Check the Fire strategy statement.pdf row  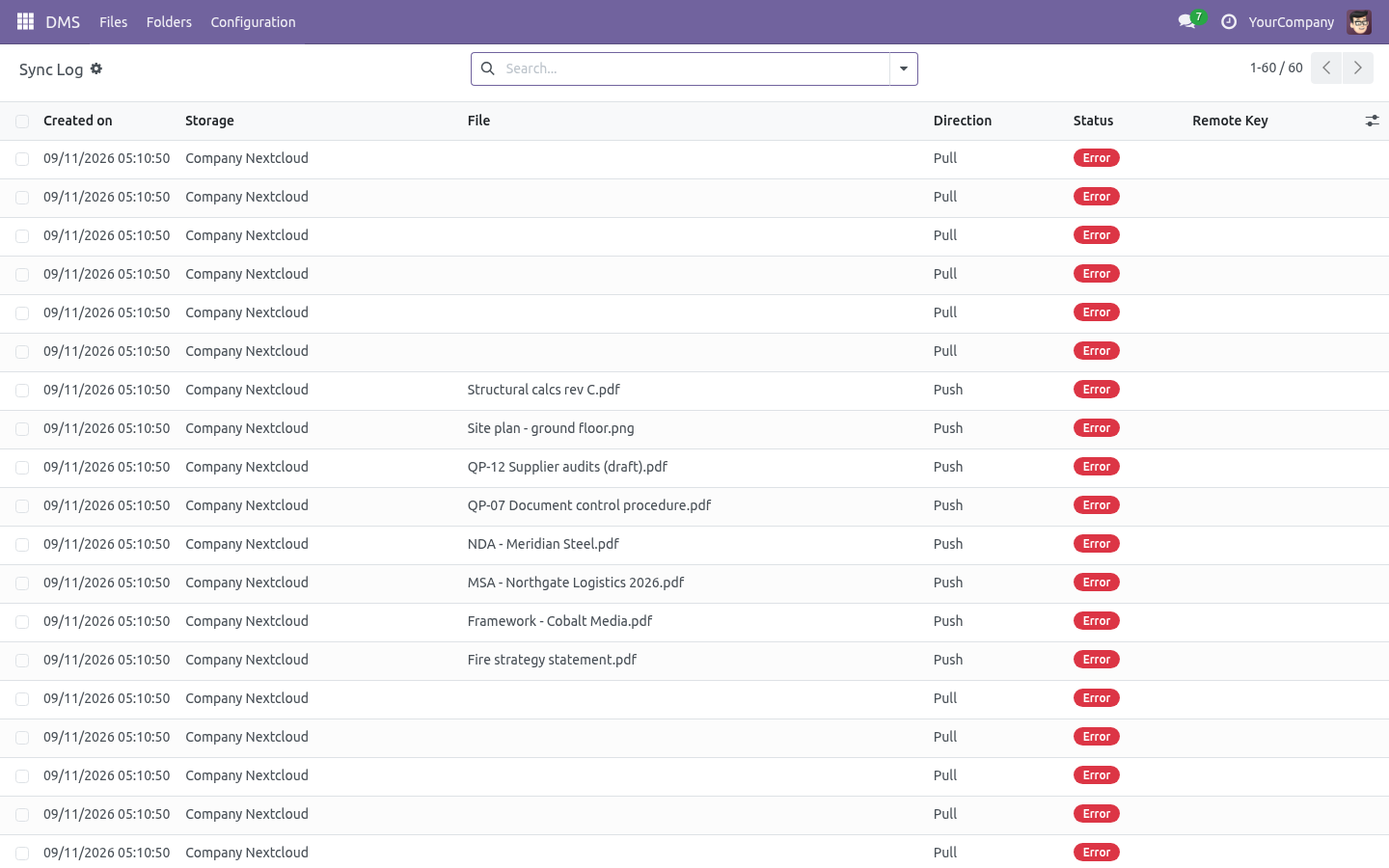point(22,661)
